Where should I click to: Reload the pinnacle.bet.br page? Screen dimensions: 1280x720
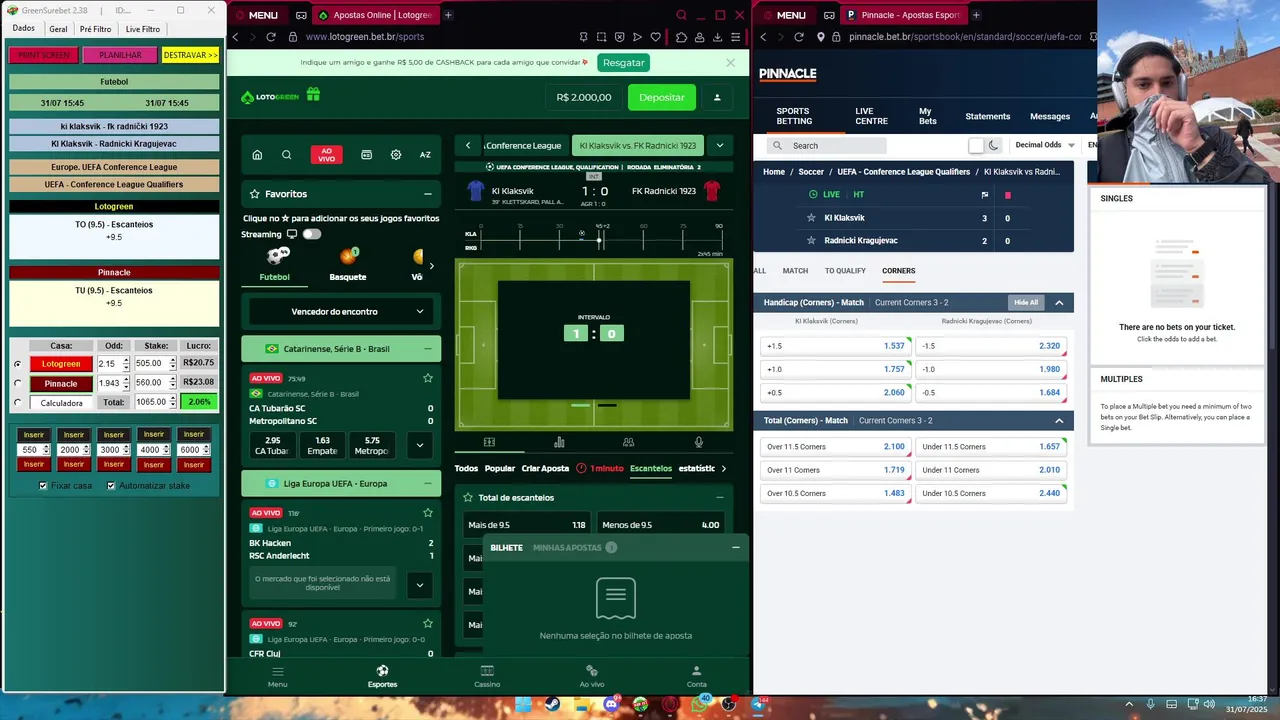click(x=799, y=37)
